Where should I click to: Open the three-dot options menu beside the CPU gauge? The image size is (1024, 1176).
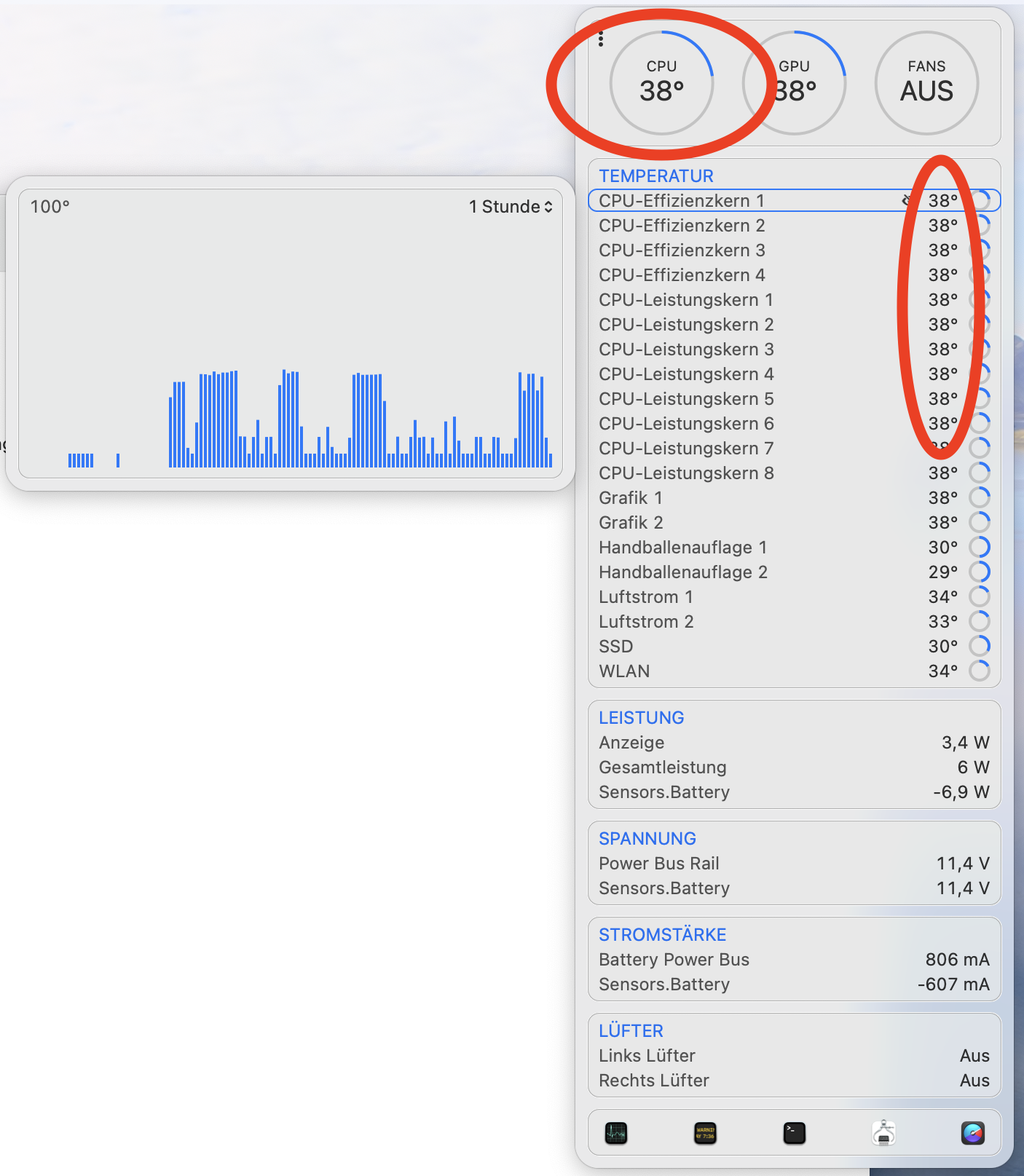601,39
